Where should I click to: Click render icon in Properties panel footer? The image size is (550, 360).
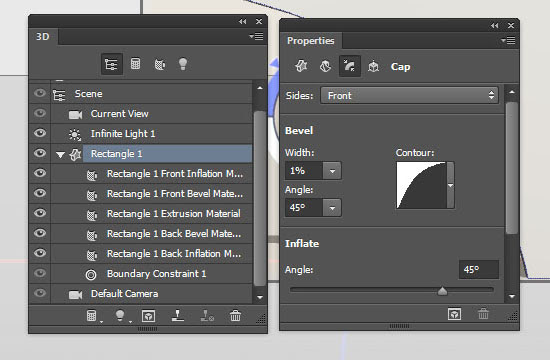[x=454, y=314]
